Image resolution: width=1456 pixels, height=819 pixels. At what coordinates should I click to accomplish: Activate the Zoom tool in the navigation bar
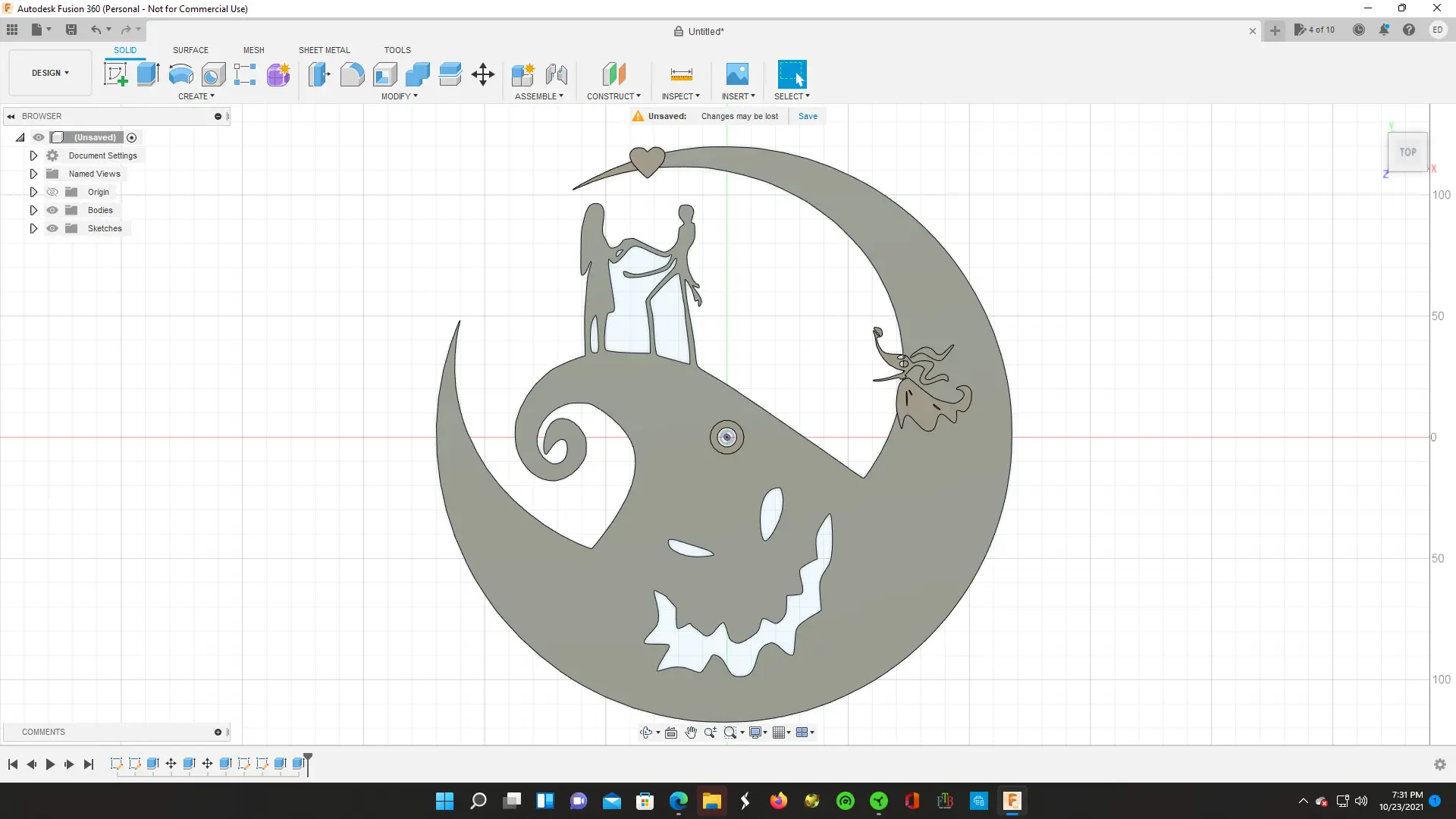710,733
